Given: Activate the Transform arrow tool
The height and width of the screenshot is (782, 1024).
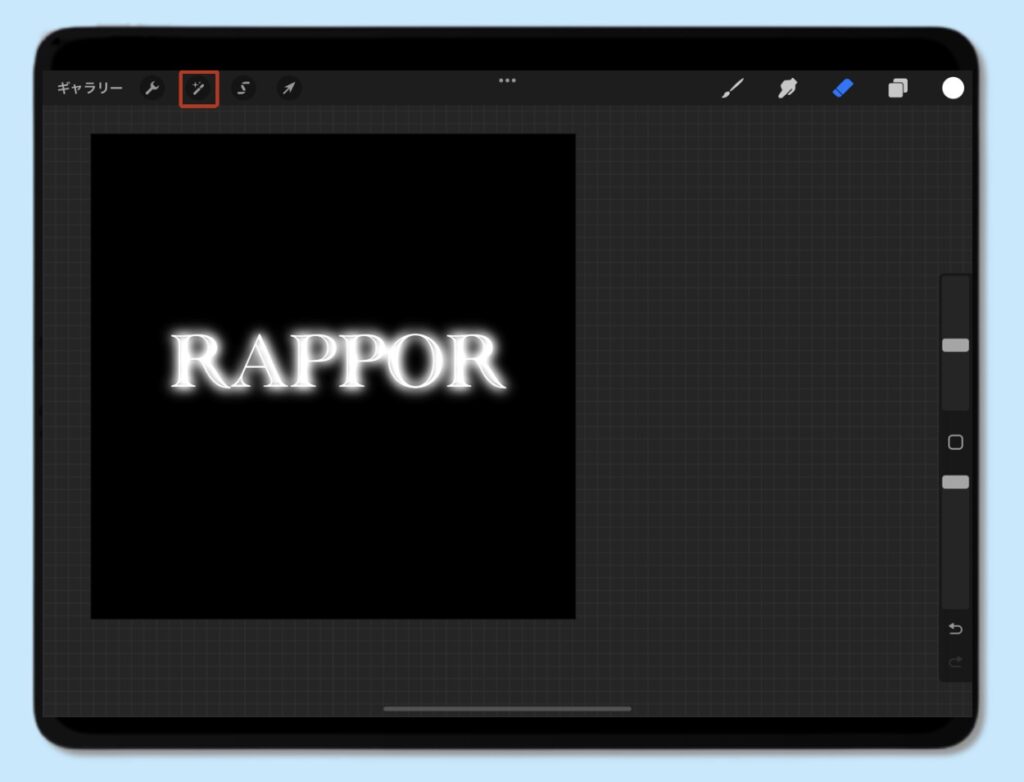Looking at the screenshot, I should pos(289,88).
